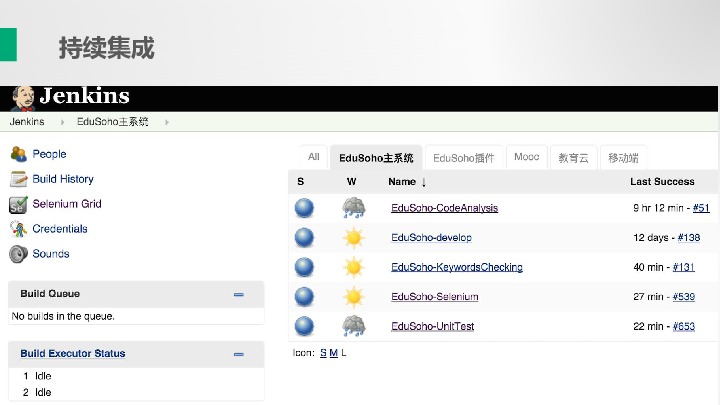This screenshot has width=720, height=405.
Task: Expand dropdown arrow after EduSoho主系统 breadcrumb
Action: click(167, 122)
